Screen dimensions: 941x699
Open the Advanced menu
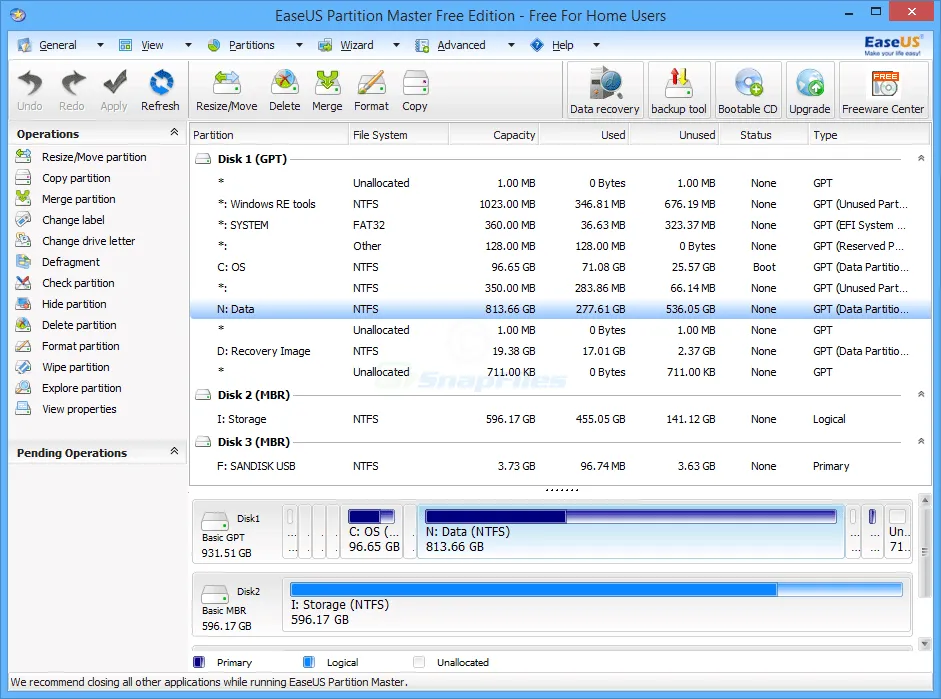pos(461,45)
